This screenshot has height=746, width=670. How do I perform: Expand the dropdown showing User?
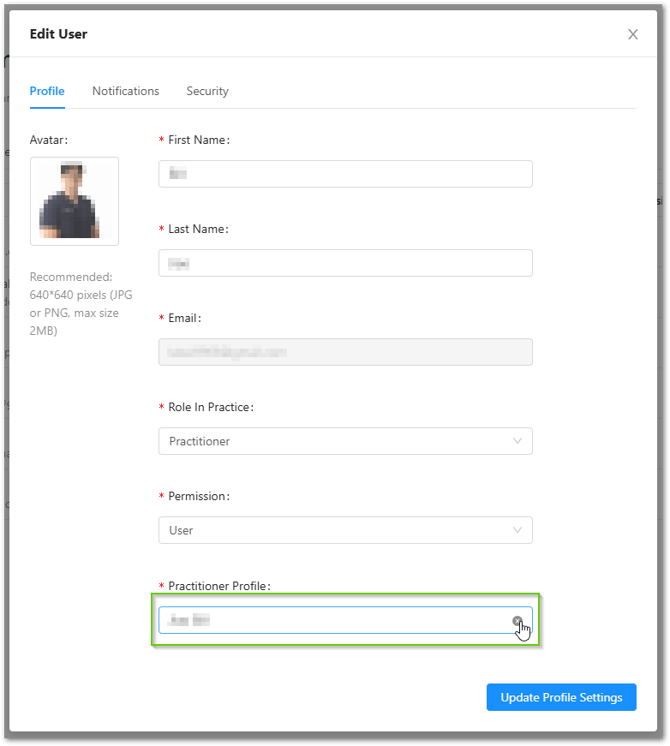(335, 530)
